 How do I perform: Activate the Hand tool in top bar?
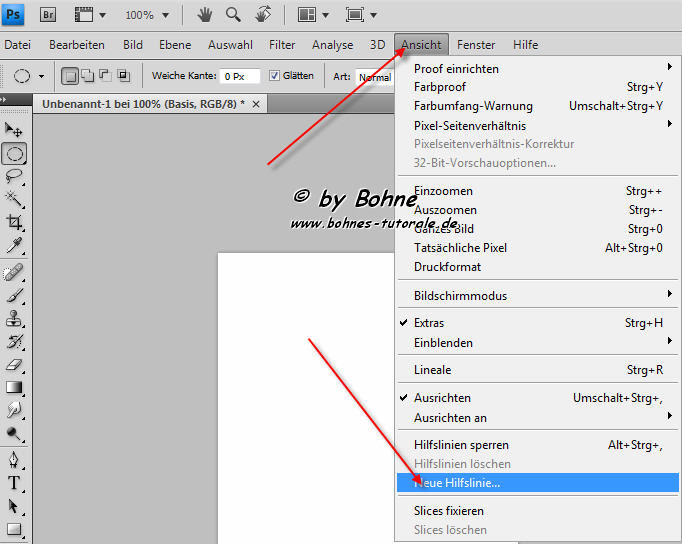[204, 15]
